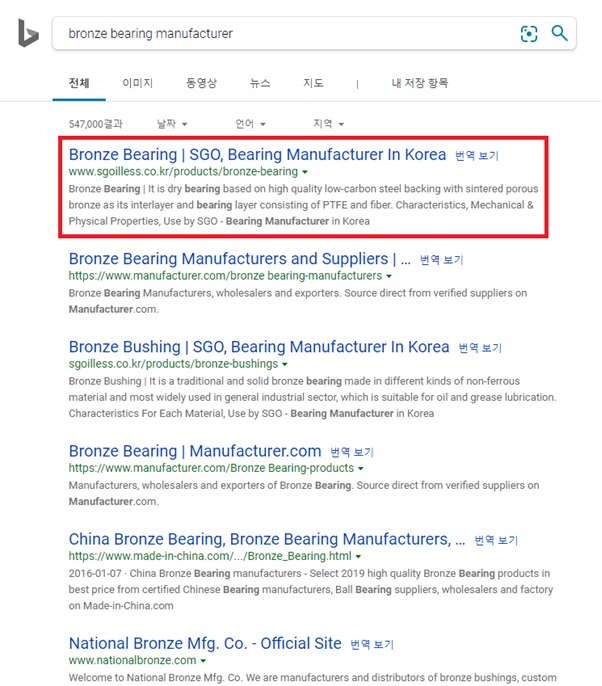Click snippet 'Welcome to National Bronze Mfg. Co.'

(312, 678)
